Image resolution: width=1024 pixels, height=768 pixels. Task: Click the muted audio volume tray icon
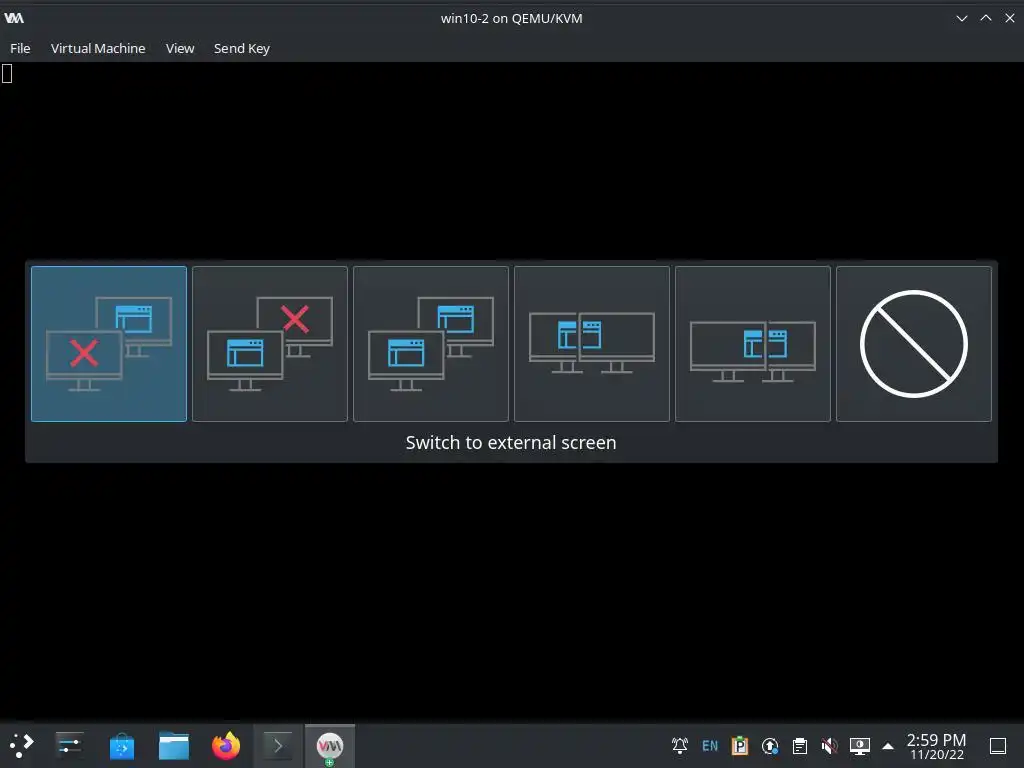[x=829, y=745]
